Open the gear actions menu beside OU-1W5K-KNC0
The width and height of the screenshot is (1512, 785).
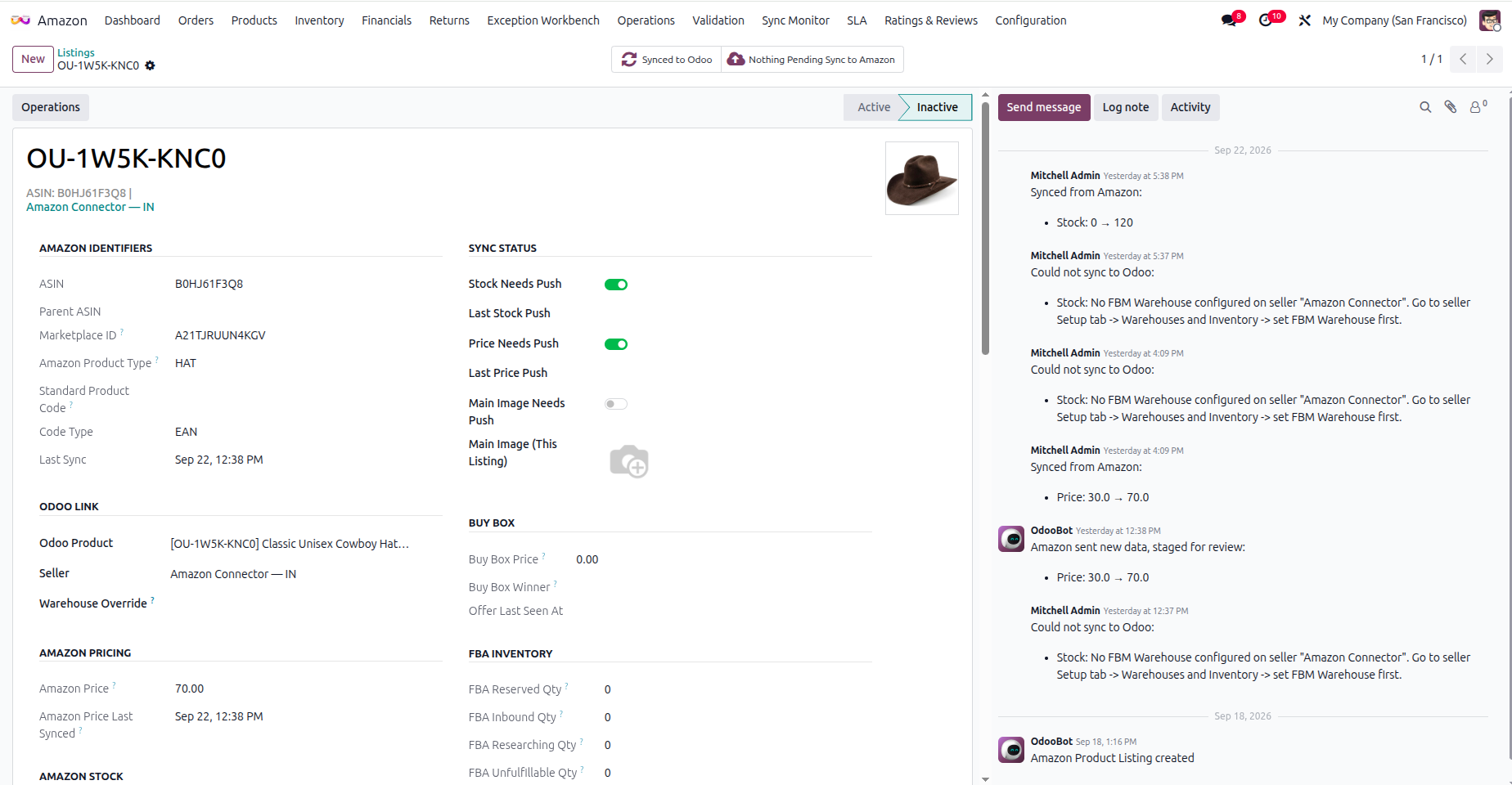click(x=150, y=65)
